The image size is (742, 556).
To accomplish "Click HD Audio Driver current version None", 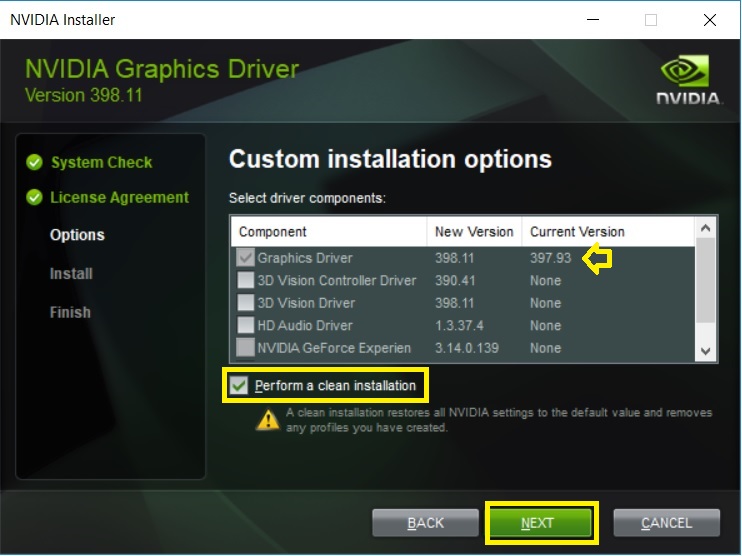I will click(546, 325).
